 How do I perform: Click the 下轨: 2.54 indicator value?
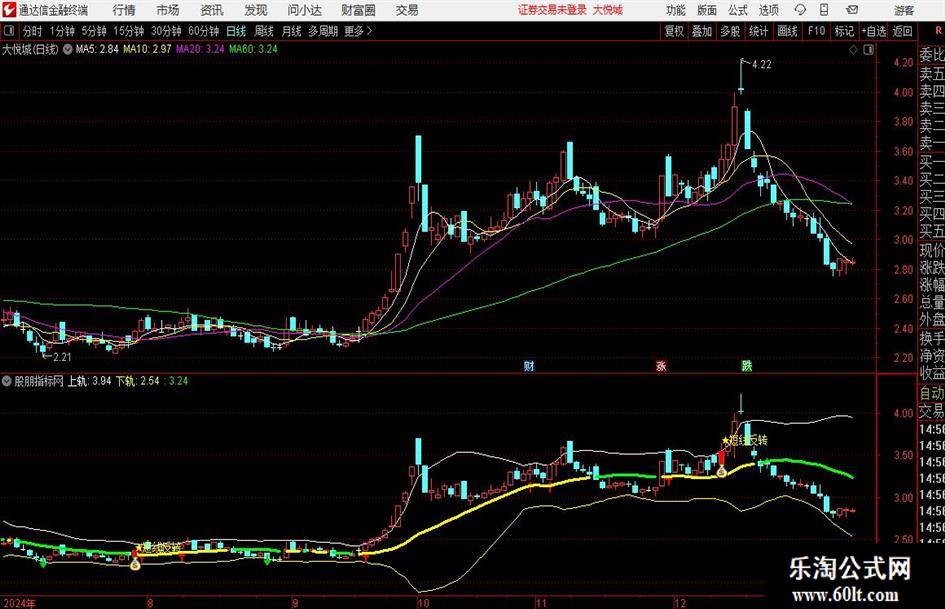[x=137, y=381]
